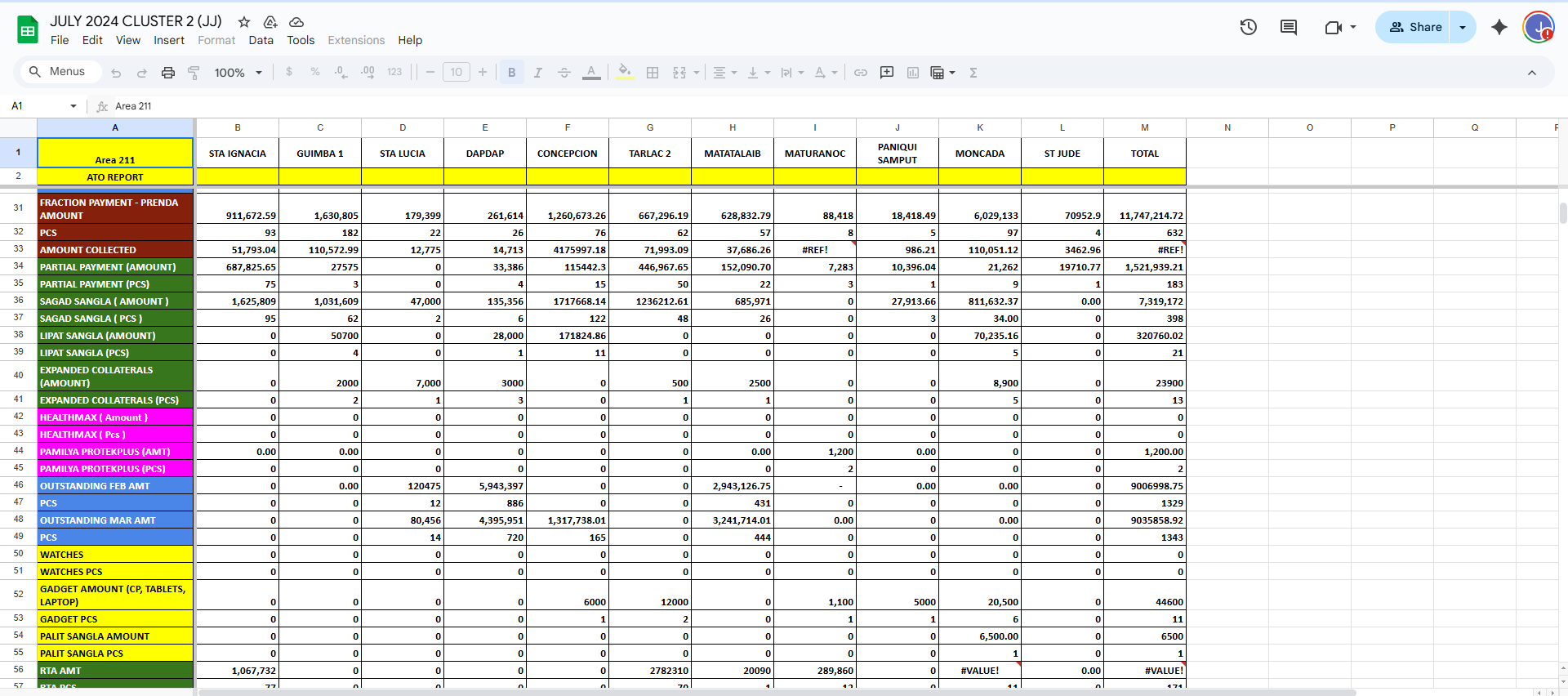Open the comments panel icon
Viewport: 1568px width, 696px height.
pyautogui.click(x=1289, y=27)
